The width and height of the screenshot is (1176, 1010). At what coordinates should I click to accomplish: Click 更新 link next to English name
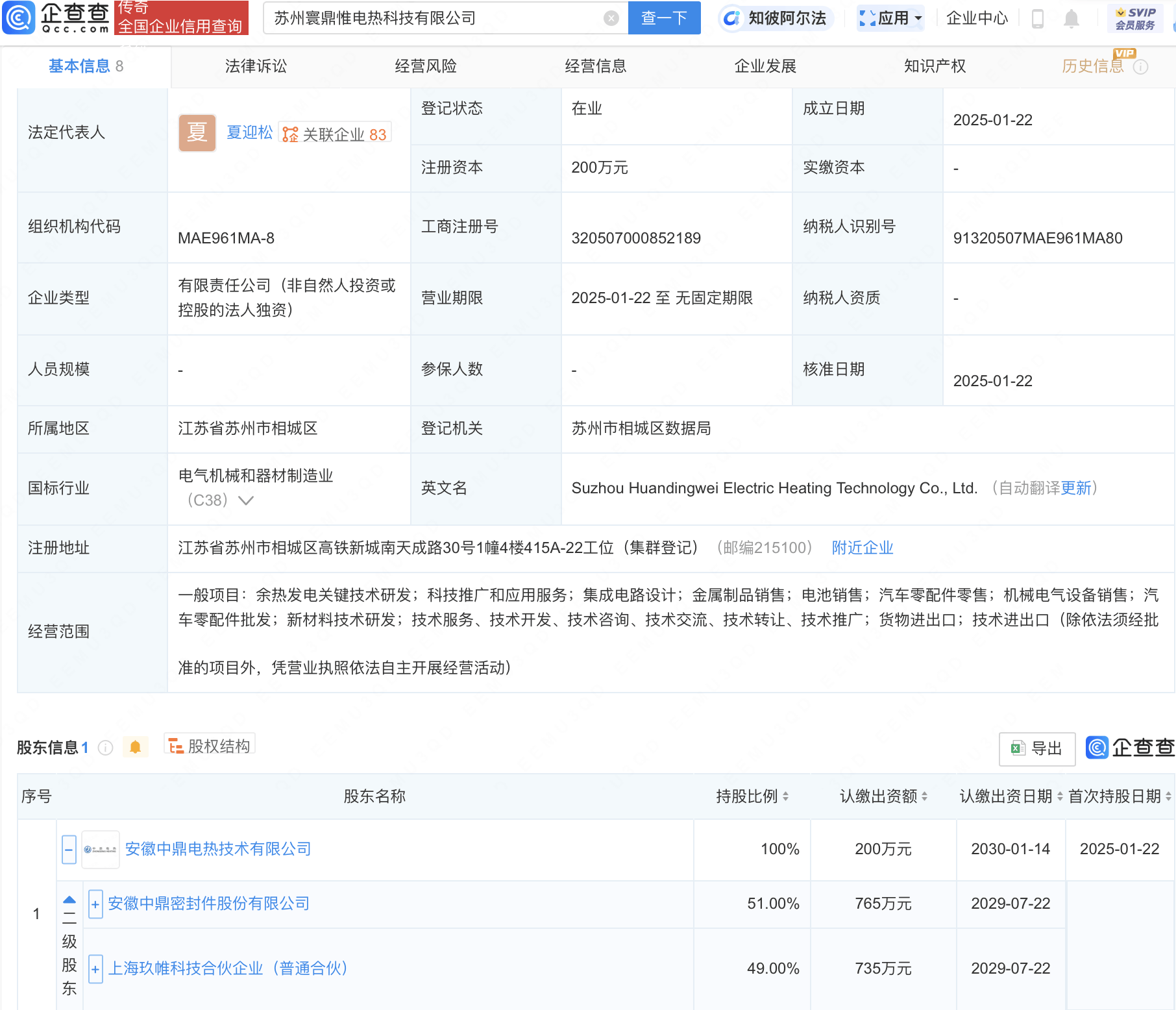pyautogui.click(x=1075, y=488)
